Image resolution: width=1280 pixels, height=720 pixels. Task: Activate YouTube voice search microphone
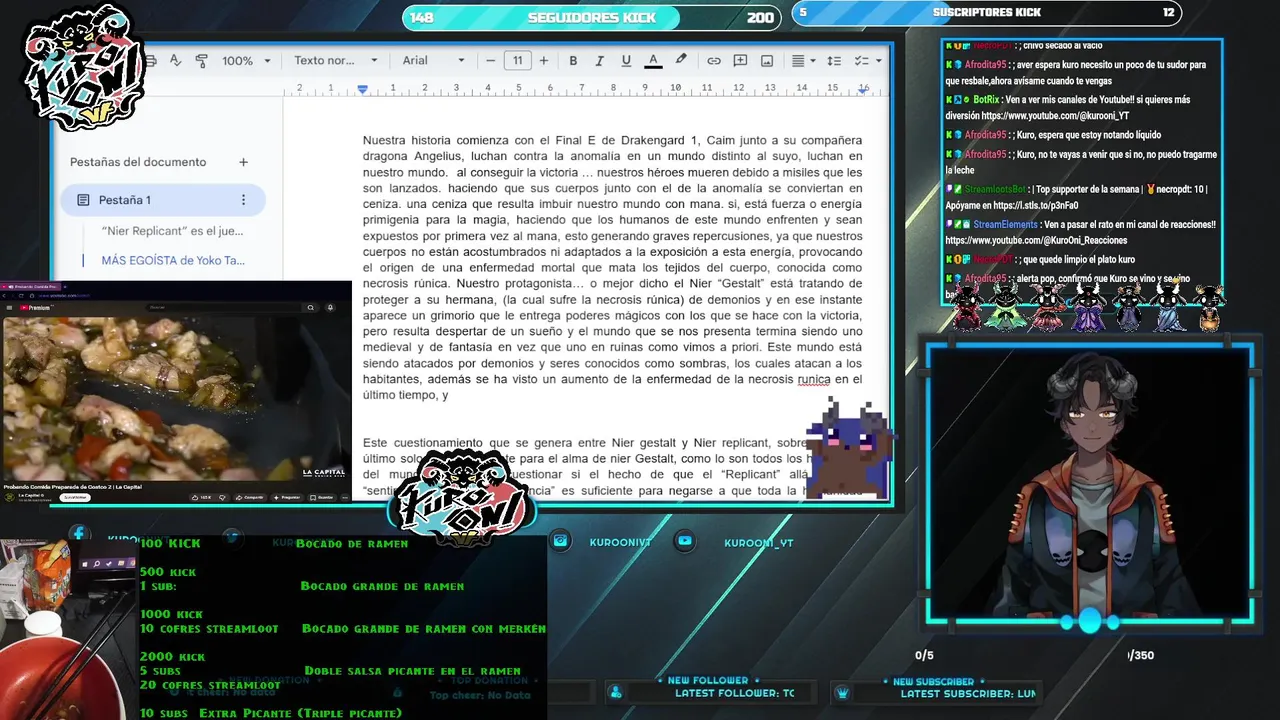coord(330,308)
